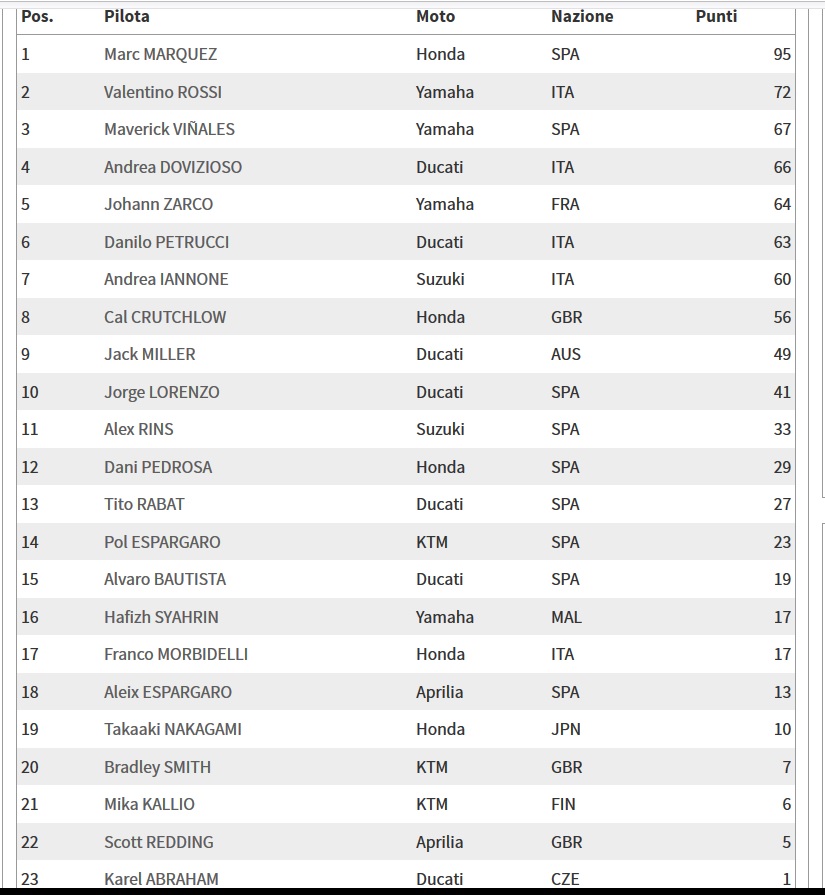Image resolution: width=825 pixels, height=895 pixels.
Task: Select Dani PEDROSA in standings
Action: tap(158, 467)
